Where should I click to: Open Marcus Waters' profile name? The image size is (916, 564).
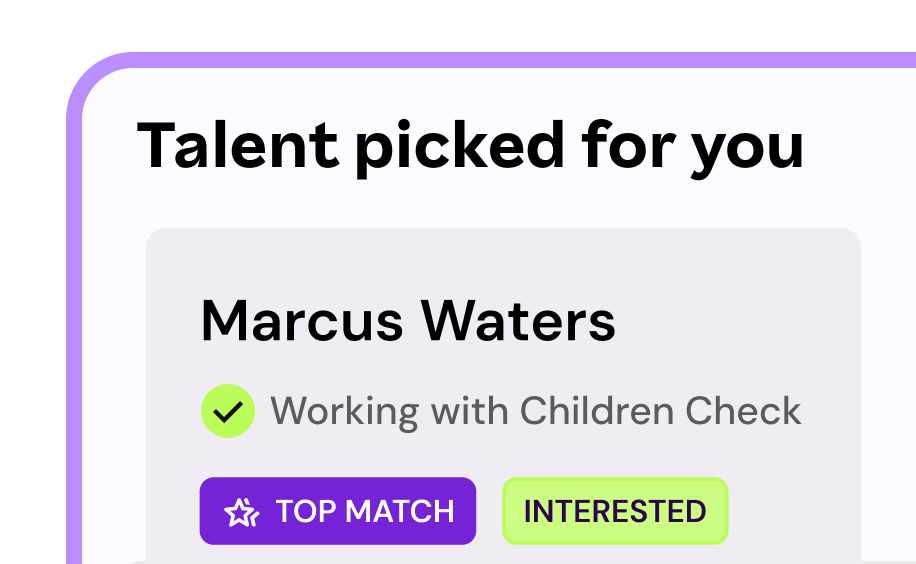[x=408, y=322]
